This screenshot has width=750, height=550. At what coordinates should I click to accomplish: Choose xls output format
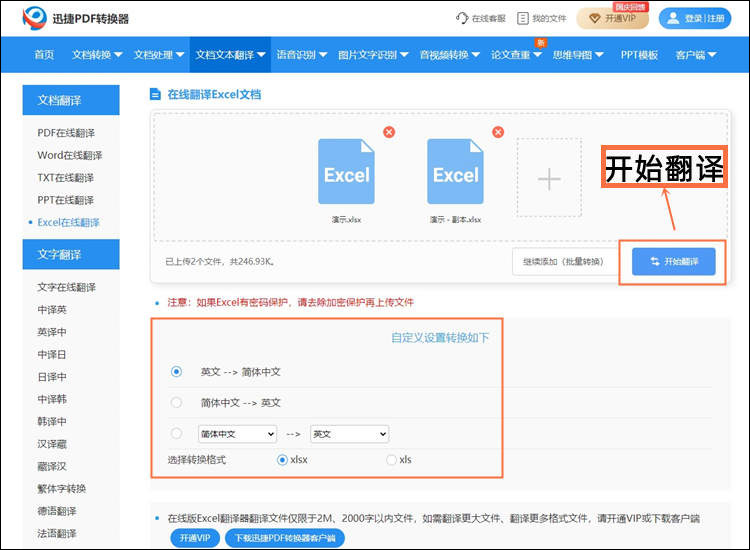391,460
